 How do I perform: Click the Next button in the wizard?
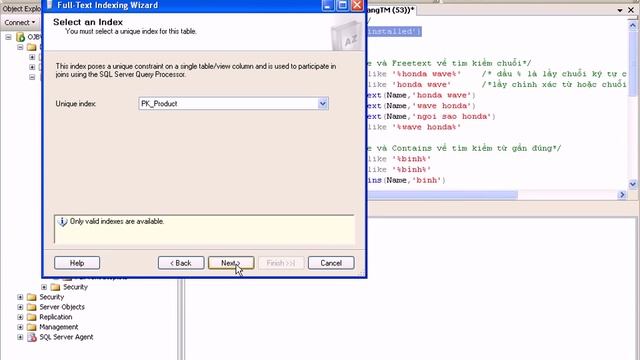[231, 263]
